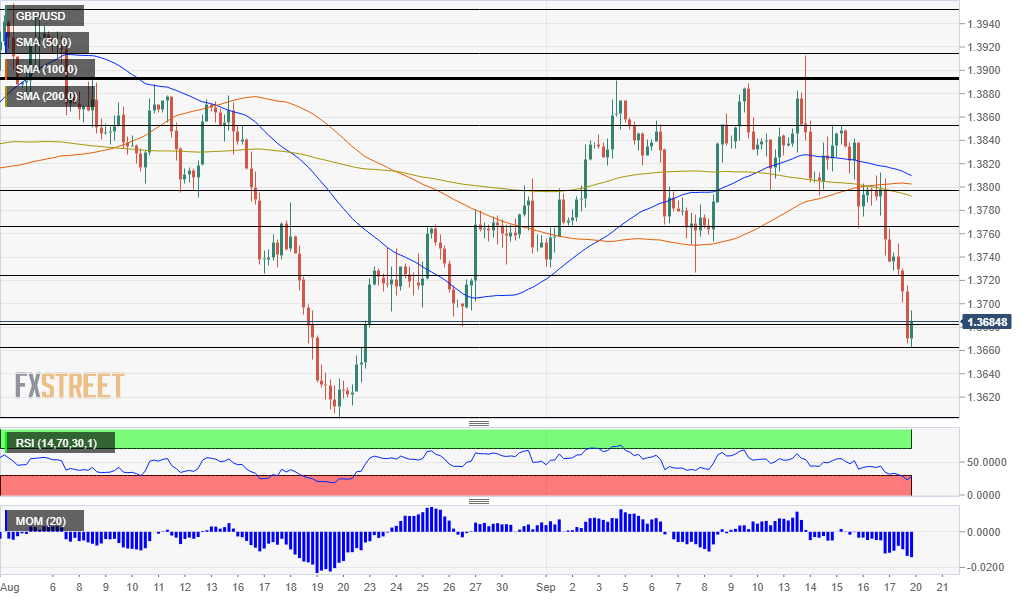This screenshot has width=1030, height=600.
Task: Click the 1.3920 price axis label
Action: click(x=983, y=47)
